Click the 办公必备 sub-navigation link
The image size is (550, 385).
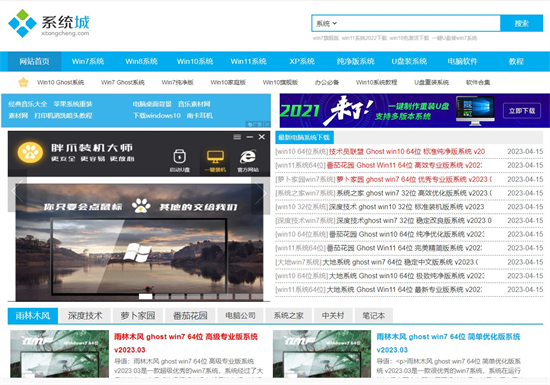[x=327, y=82]
